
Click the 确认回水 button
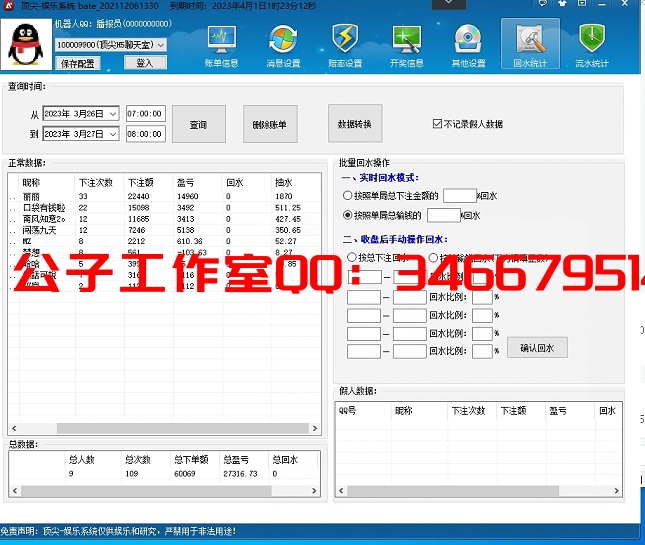pyautogui.click(x=537, y=348)
